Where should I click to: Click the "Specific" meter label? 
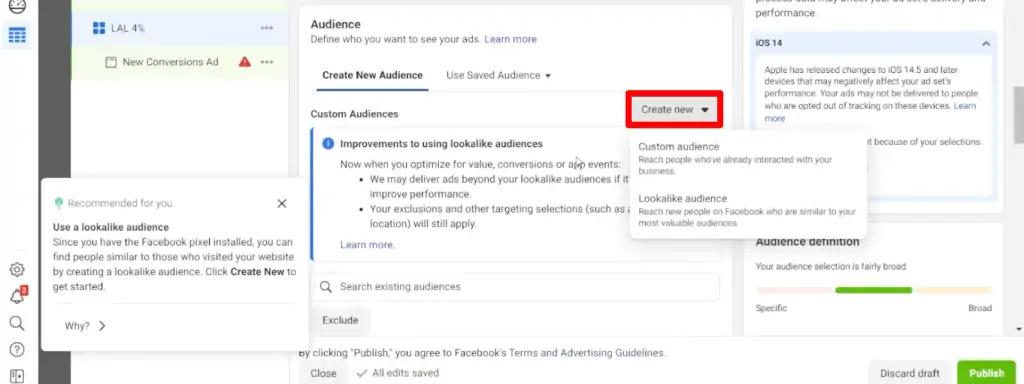point(771,308)
